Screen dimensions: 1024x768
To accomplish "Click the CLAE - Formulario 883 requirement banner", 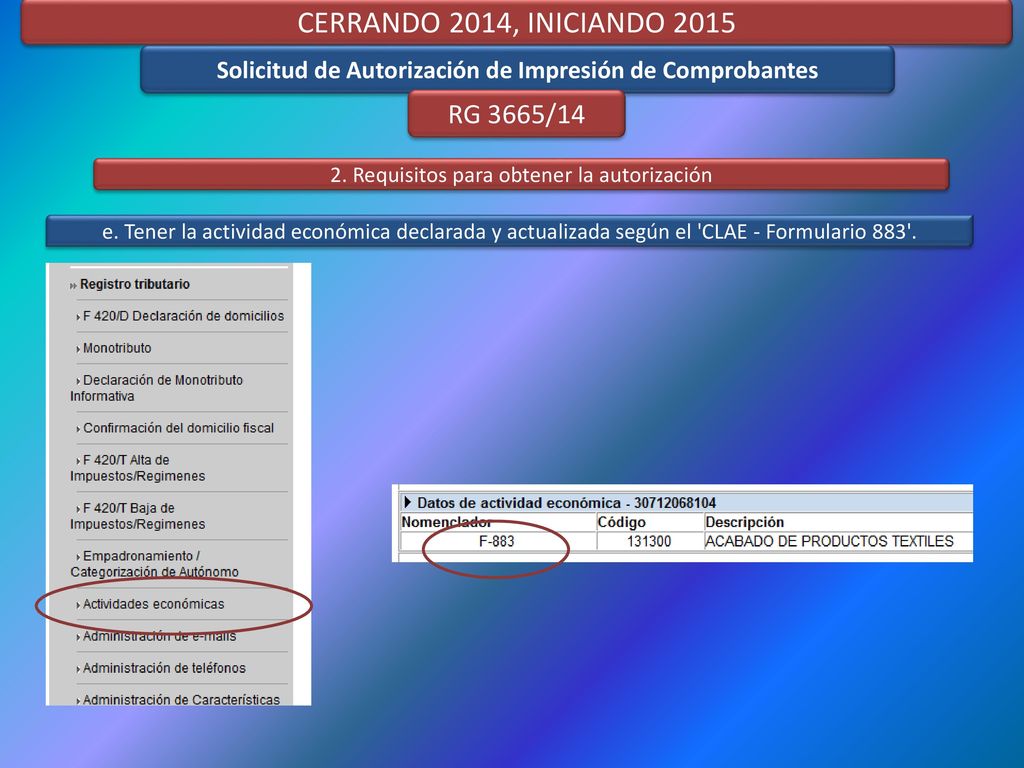I will (x=509, y=232).
